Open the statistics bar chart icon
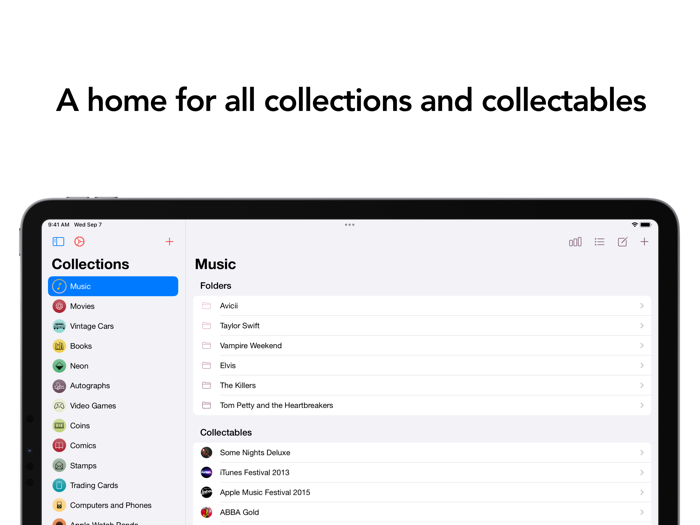The width and height of the screenshot is (700, 525). coord(575,242)
